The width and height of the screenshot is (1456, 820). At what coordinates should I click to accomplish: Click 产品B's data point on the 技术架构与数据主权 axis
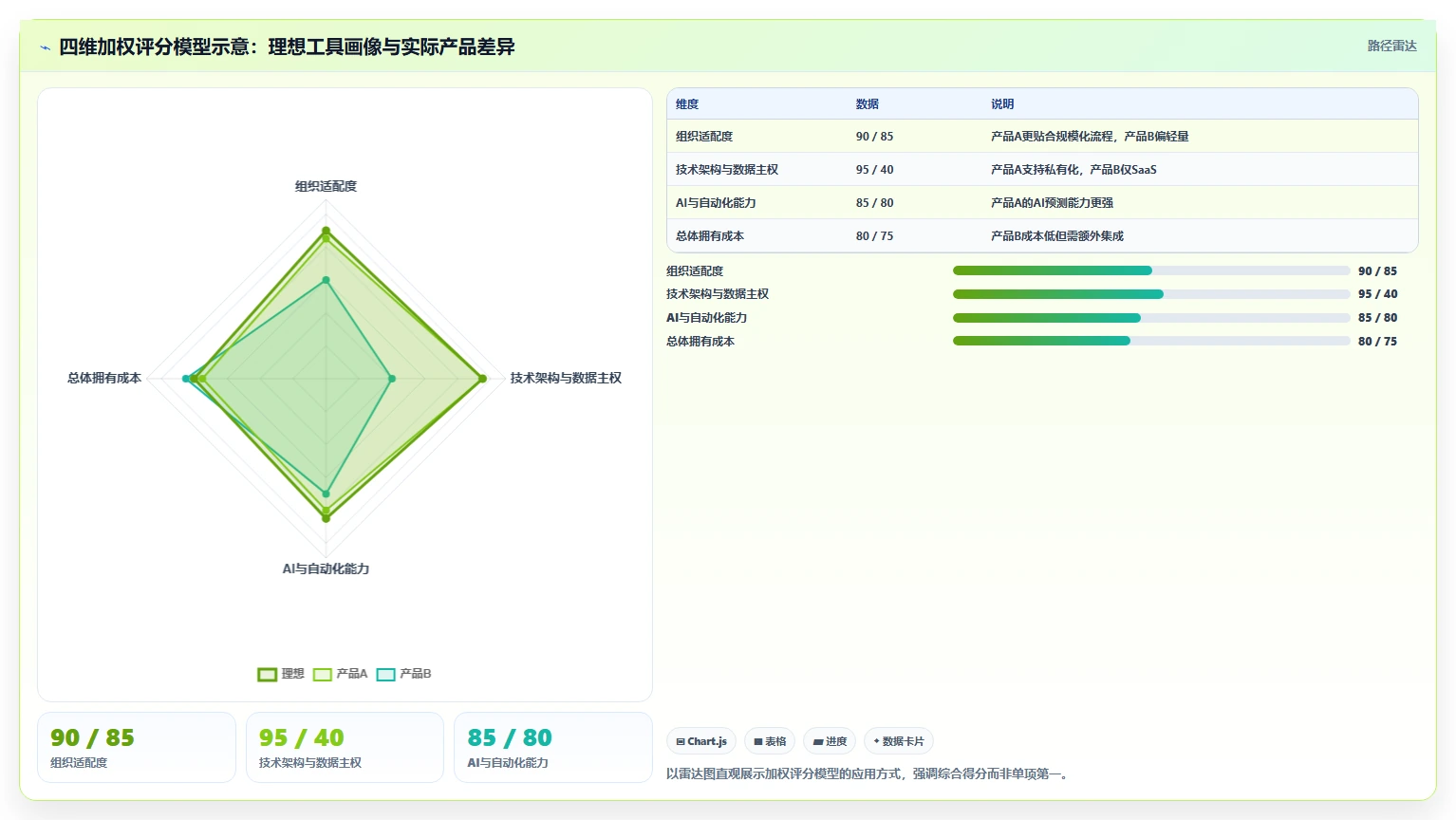(x=392, y=379)
